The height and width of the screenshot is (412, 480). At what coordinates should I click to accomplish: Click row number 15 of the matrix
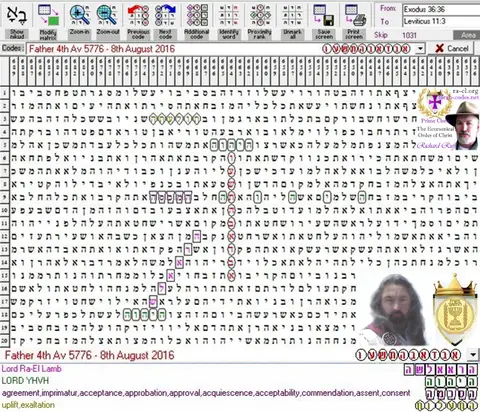tap(5, 275)
